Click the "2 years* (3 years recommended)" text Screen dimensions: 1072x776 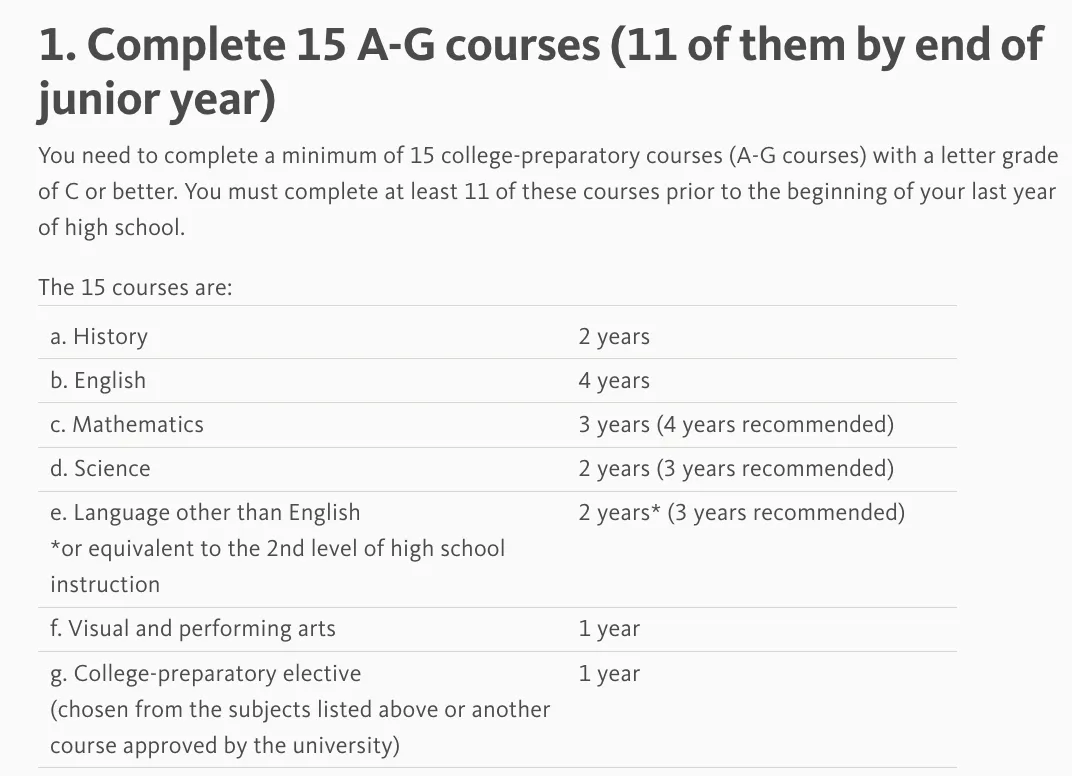coord(741,513)
